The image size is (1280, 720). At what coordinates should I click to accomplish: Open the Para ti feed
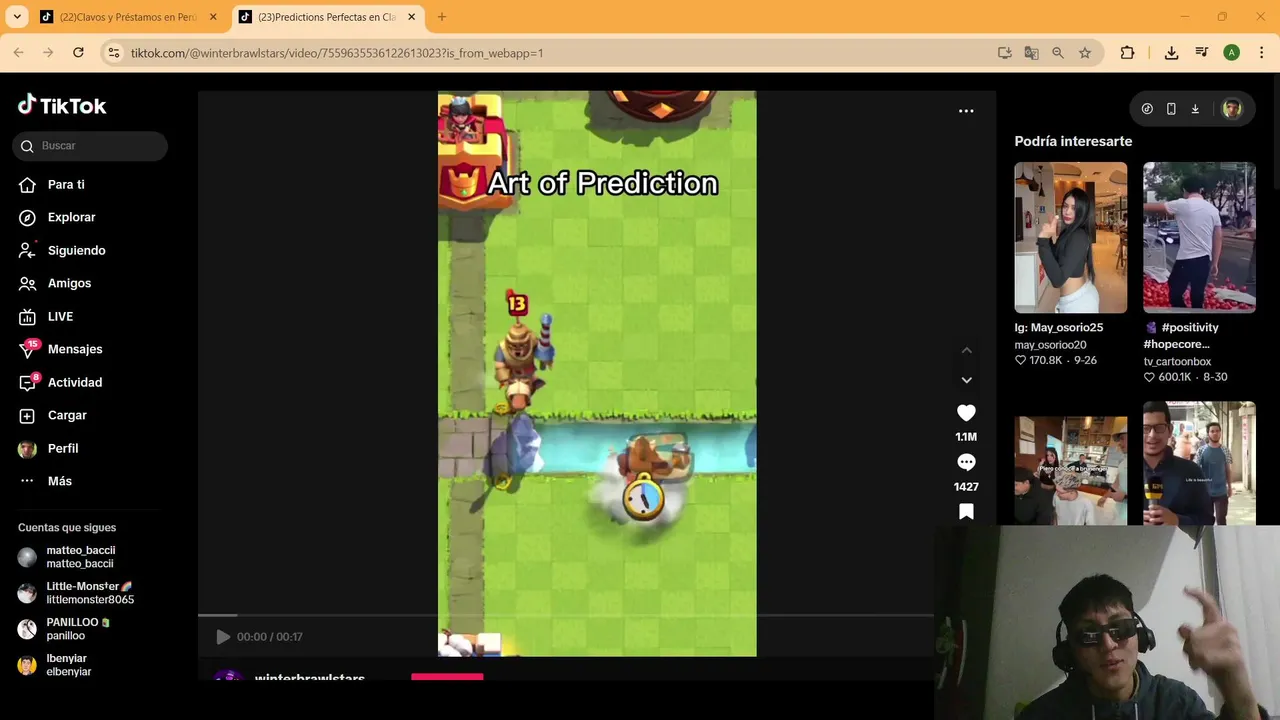tap(66, 184)
